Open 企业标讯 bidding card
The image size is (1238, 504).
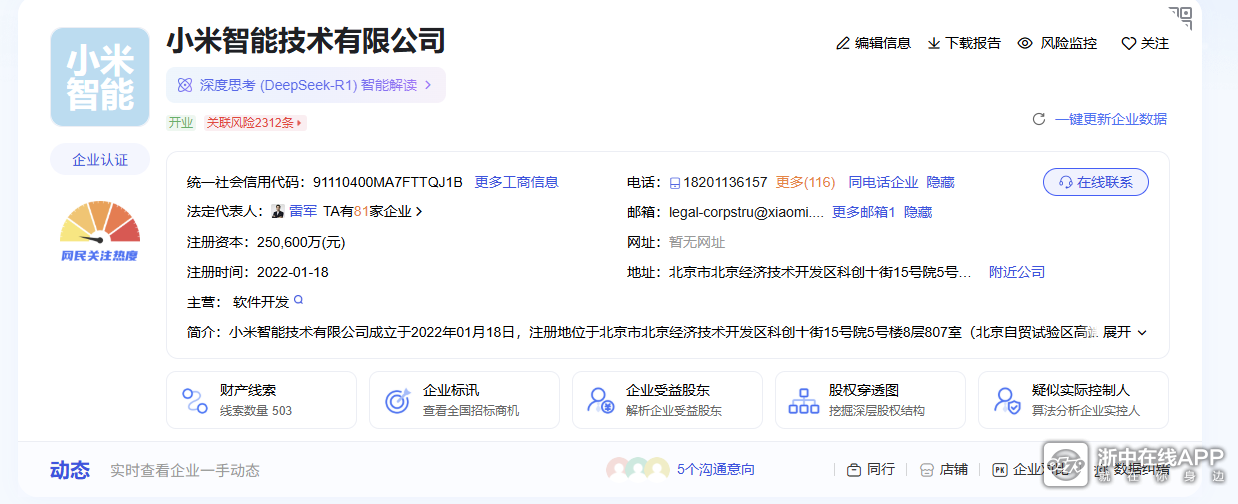(464, 400)
